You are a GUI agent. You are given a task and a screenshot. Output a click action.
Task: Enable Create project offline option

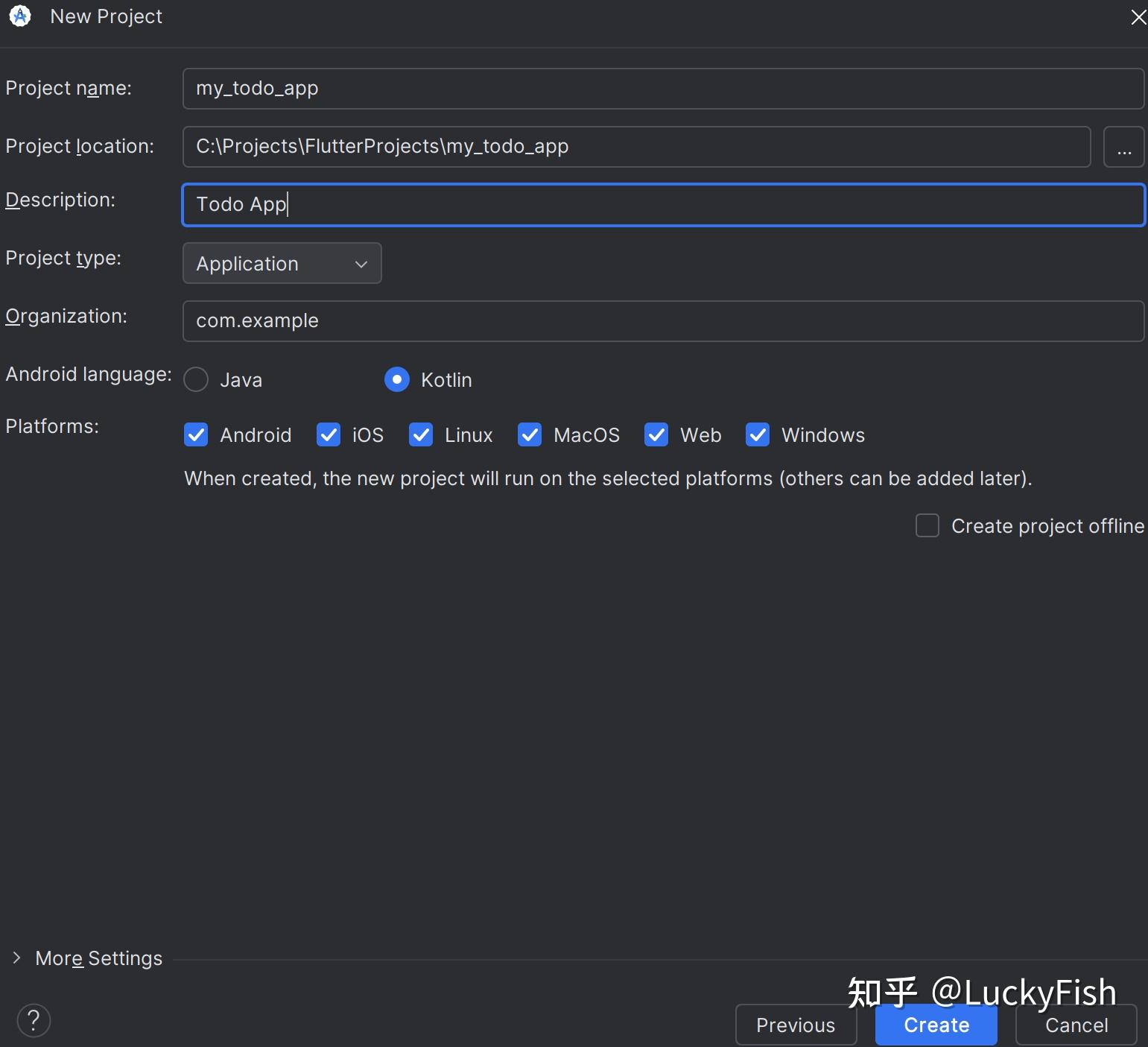coord(927,525)
